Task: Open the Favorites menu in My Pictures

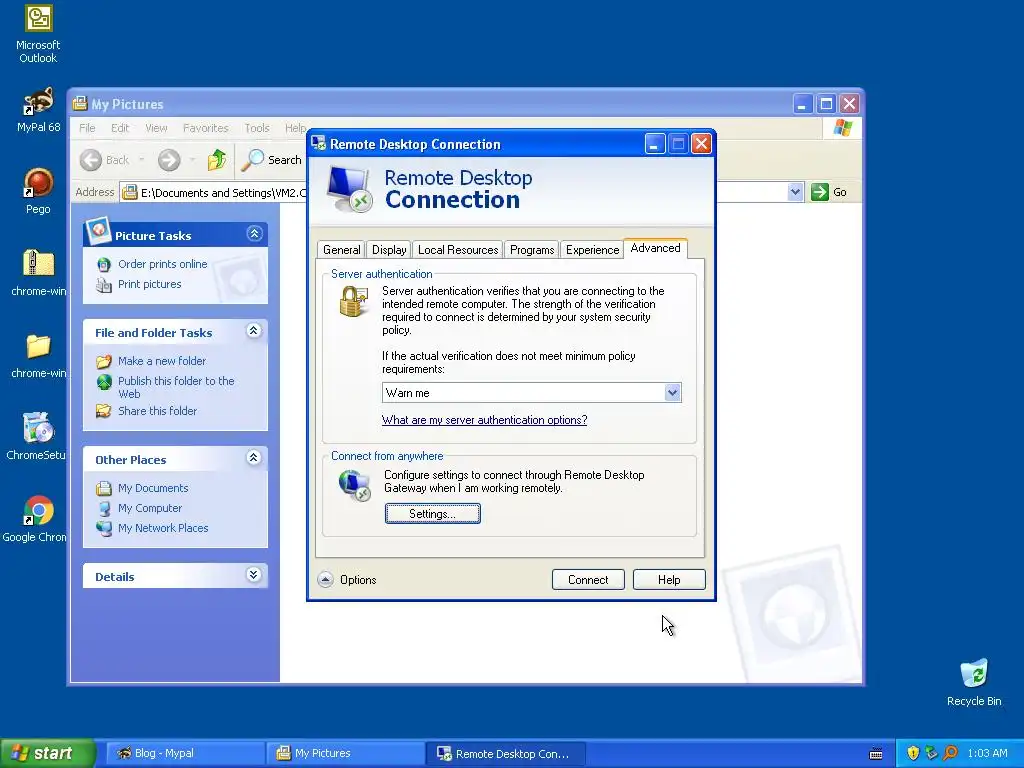Action: pos(206,128)
